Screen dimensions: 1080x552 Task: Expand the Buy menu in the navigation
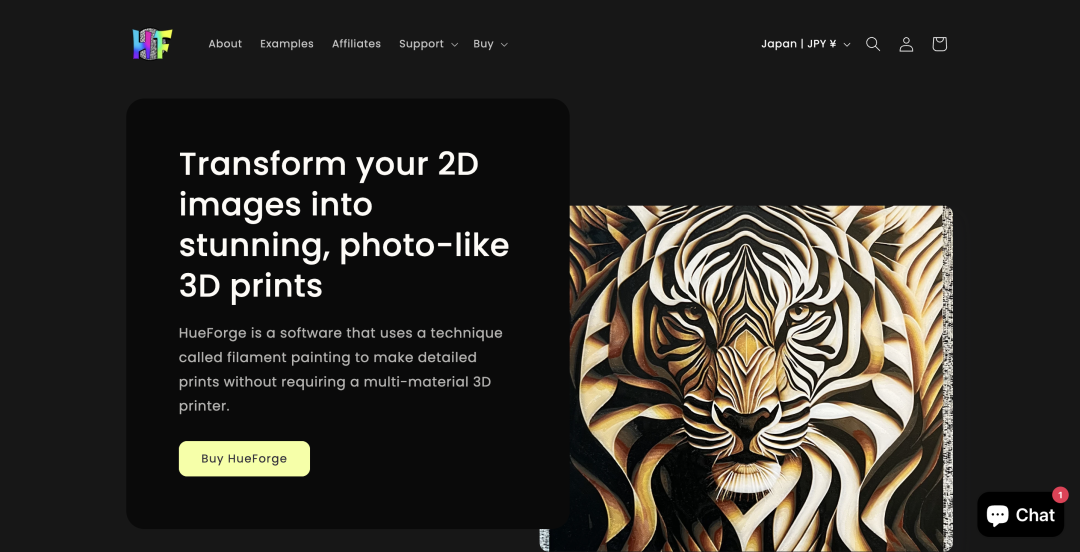(484, 44)
